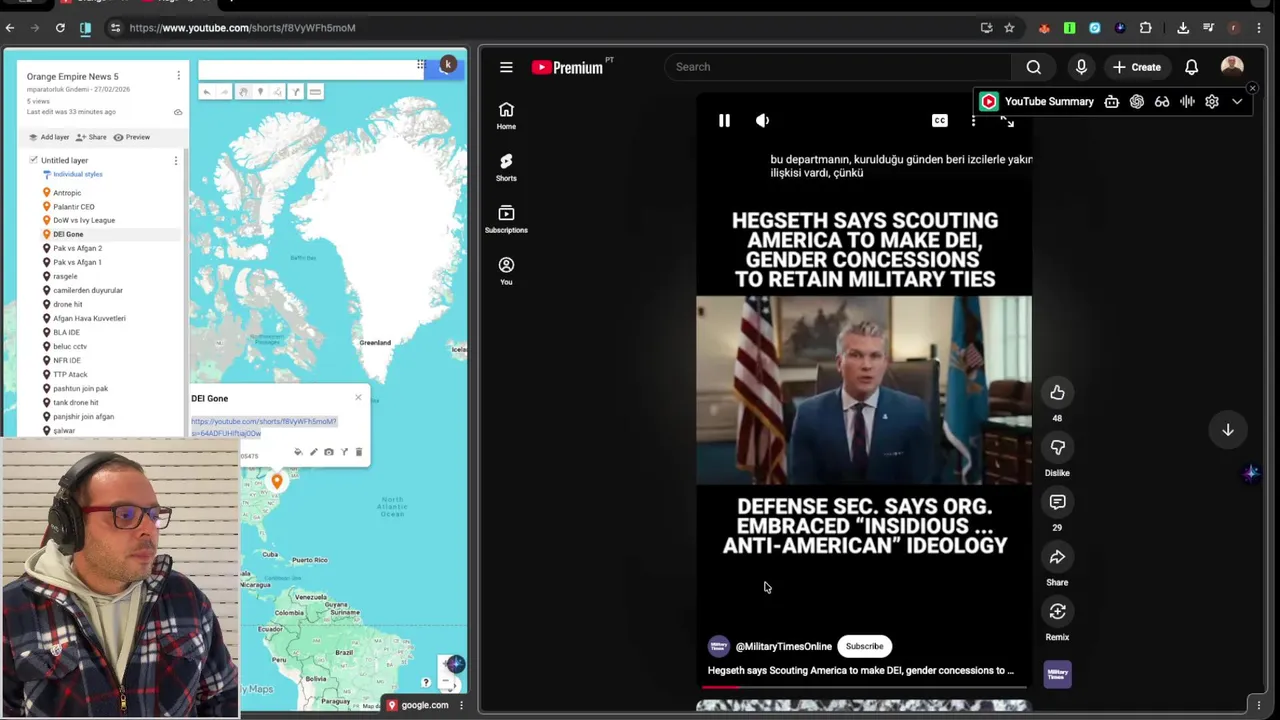The height and width of the screenshot is (720, 1280).
Task: Open the Short's three-dot more menu
Action: [973, 120]
